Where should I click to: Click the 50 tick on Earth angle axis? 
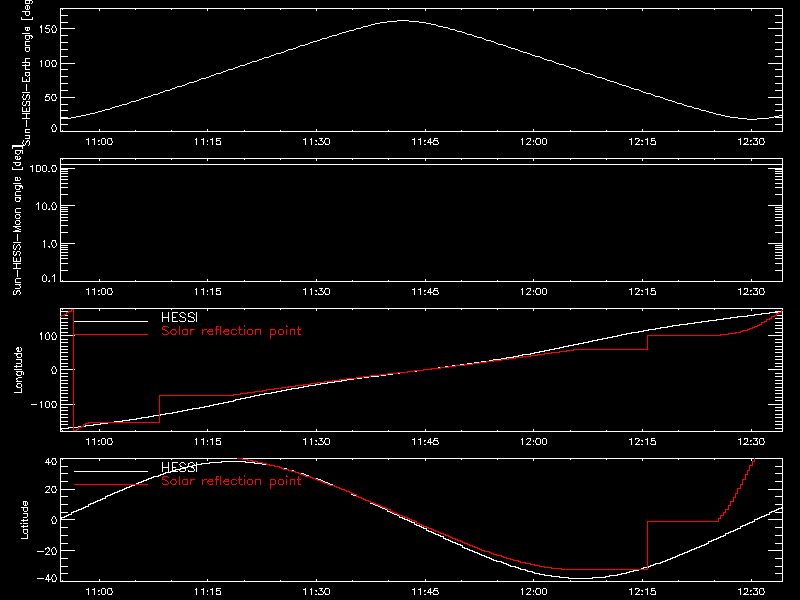coord(51,97)
